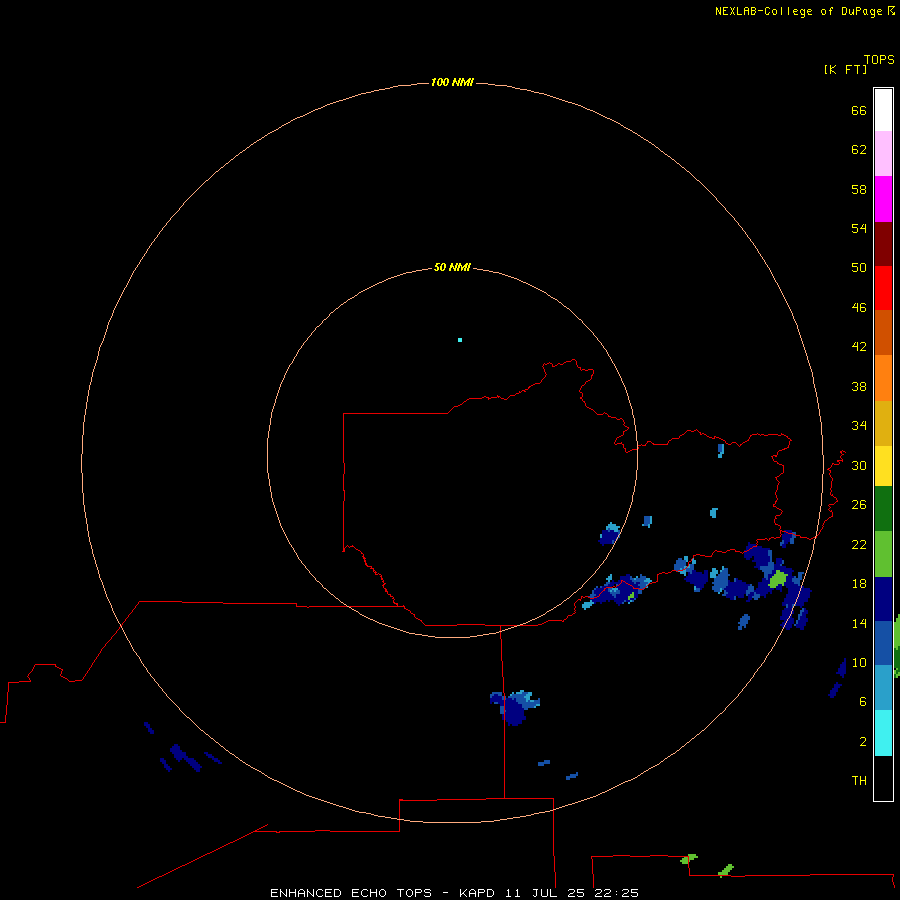Click the 6 legend value
This screenshot has width=900, height=900.
coord(863,702)
